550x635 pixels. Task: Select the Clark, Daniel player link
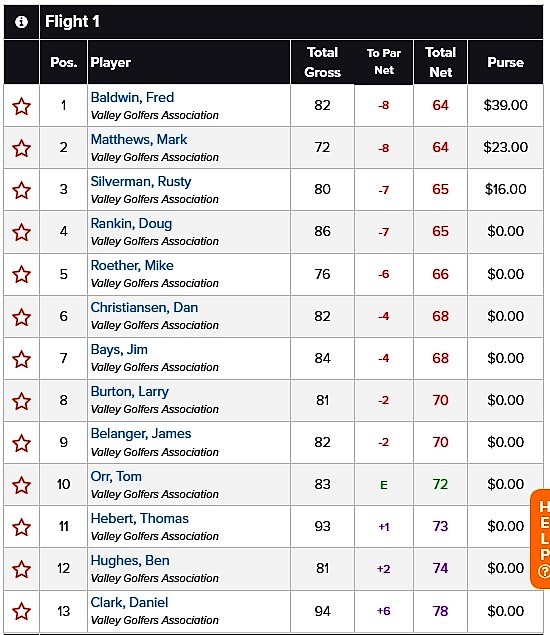(129, 603)
